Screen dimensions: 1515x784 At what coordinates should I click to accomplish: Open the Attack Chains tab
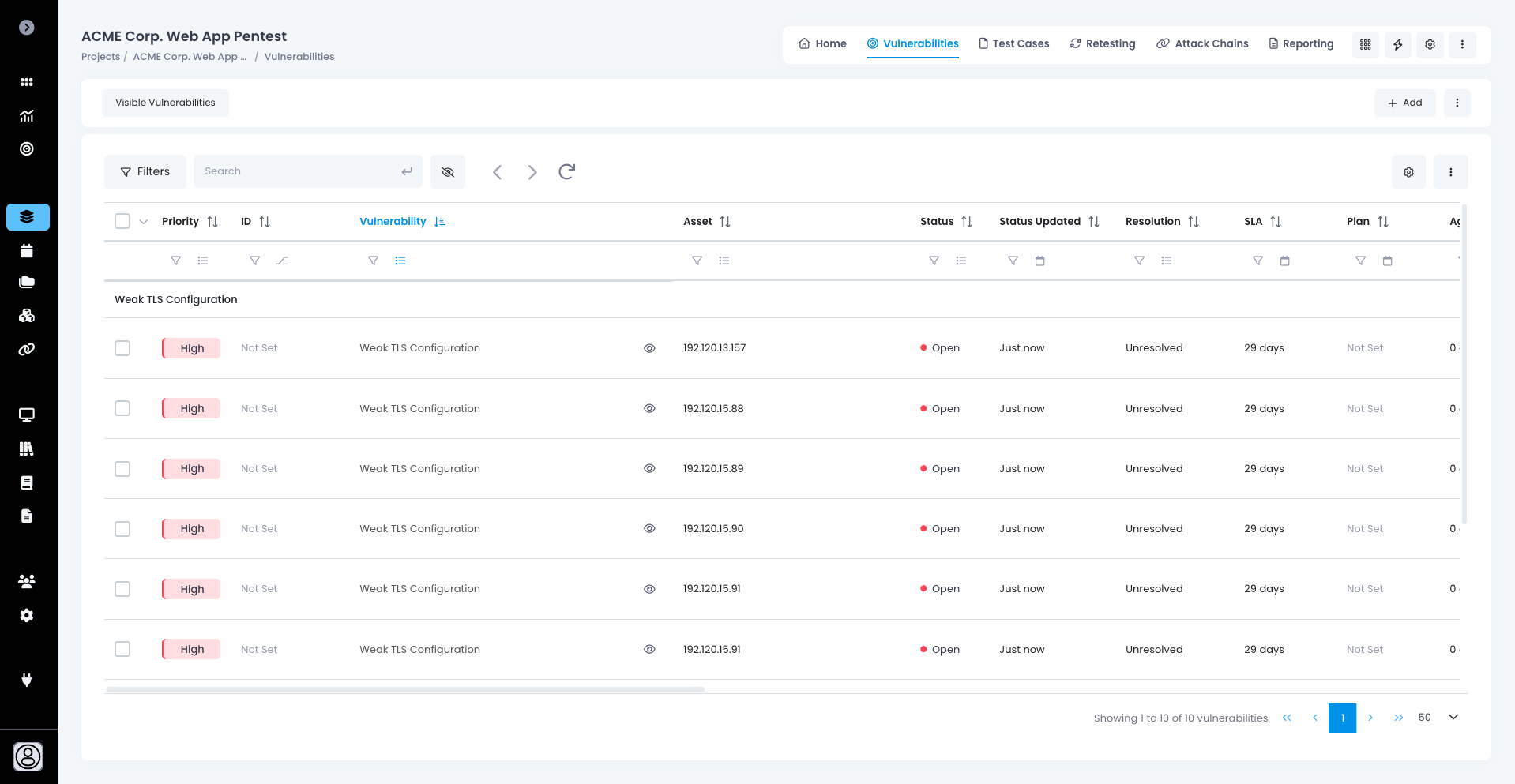click(x=1202, y=44)
